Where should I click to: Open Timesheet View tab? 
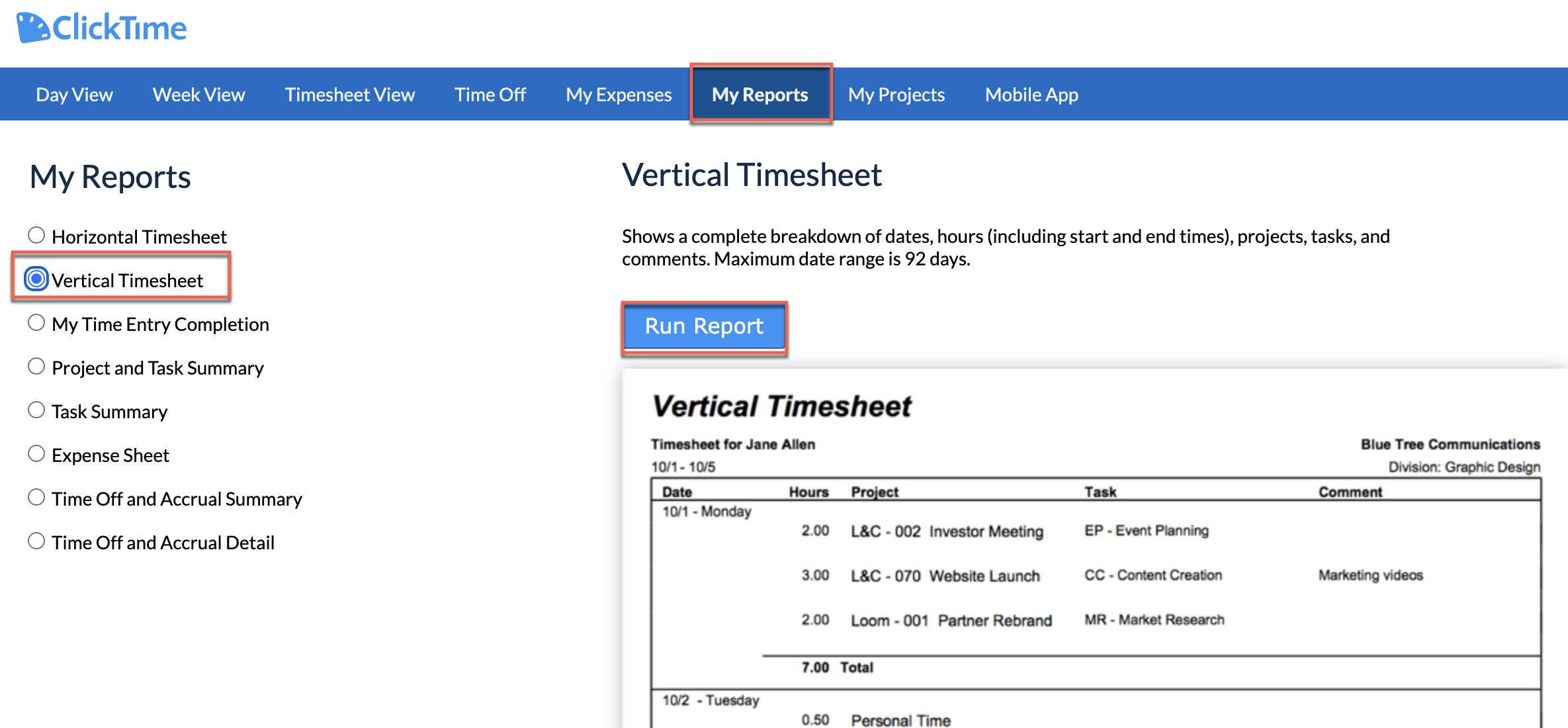pos(349,95)
